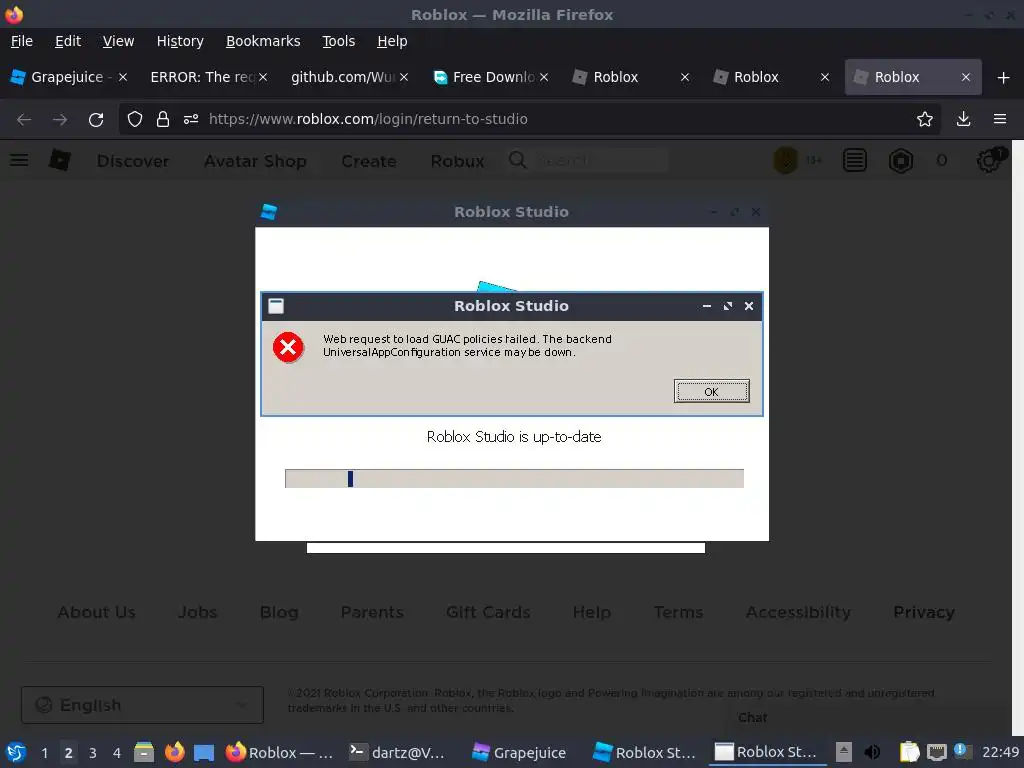The width and height of the screenshot is (1024, 768).
Task: Open Avatar Shop link
Action: click(255, 161)
